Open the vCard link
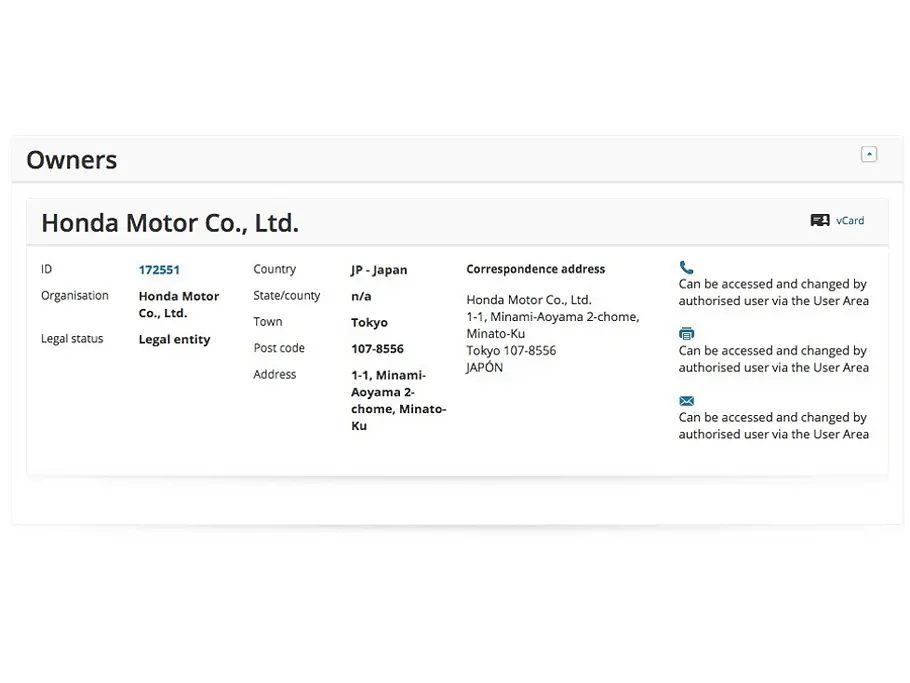910x683 pixels. [850, 221]
